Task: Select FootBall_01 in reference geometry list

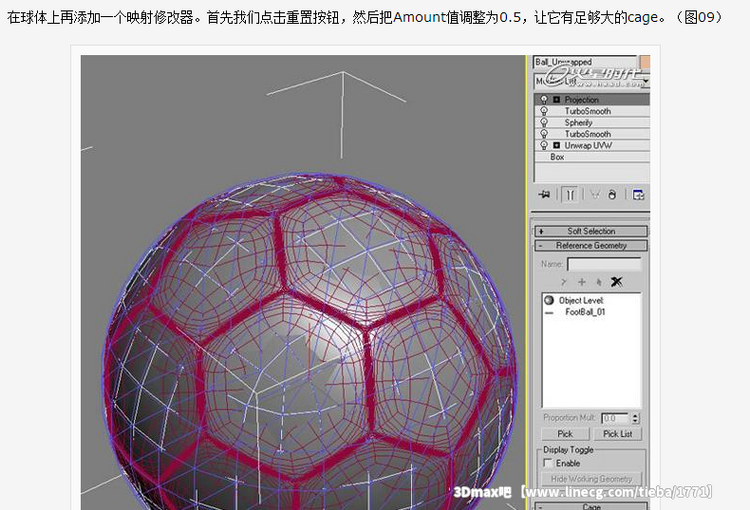Action: point(585,312)
